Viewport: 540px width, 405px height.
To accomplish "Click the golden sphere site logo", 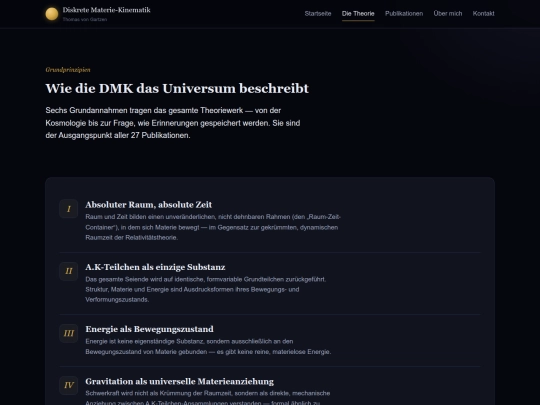I will [x=52, y=14].
